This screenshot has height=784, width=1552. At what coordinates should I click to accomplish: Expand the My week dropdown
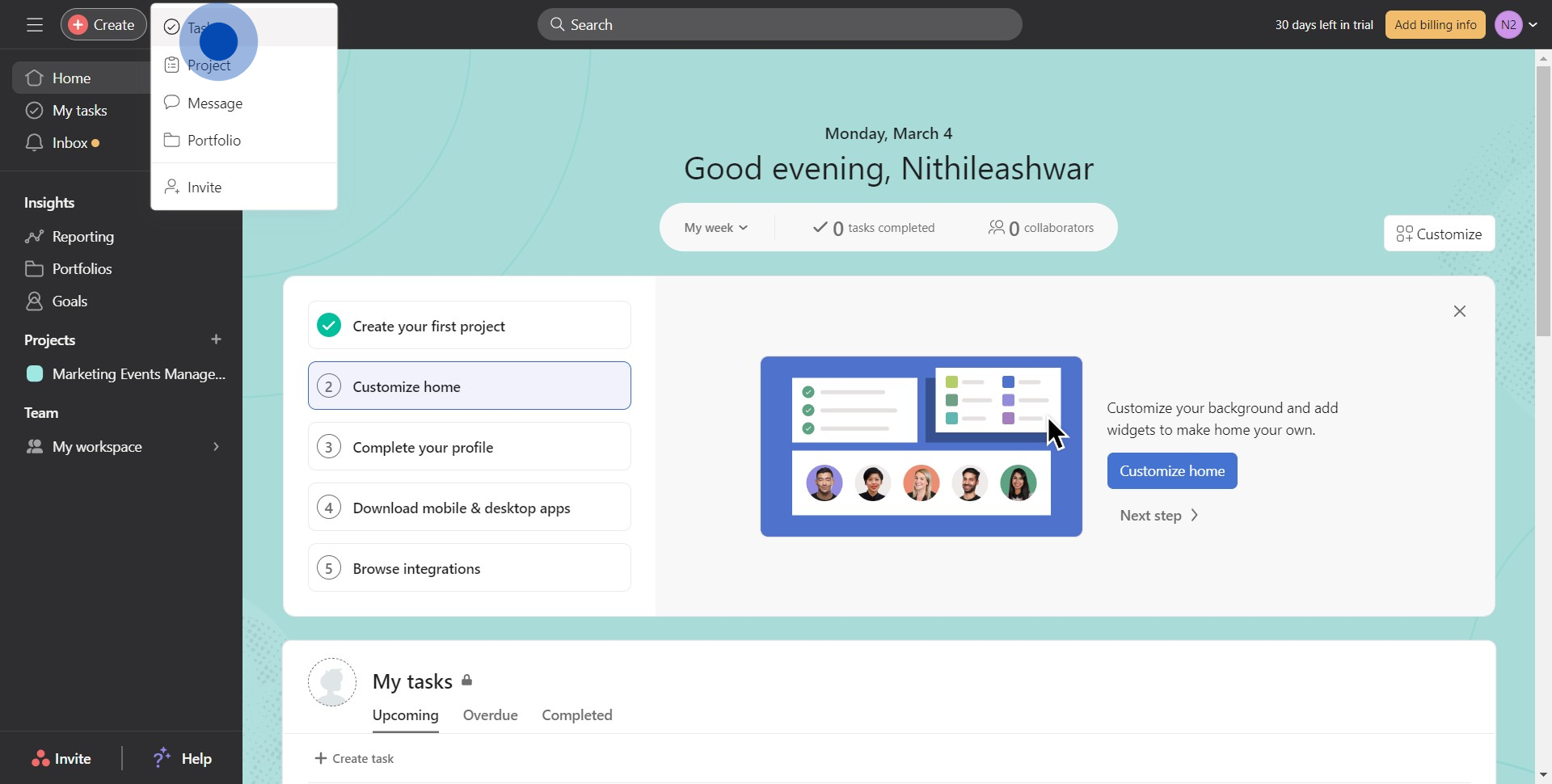715,228
